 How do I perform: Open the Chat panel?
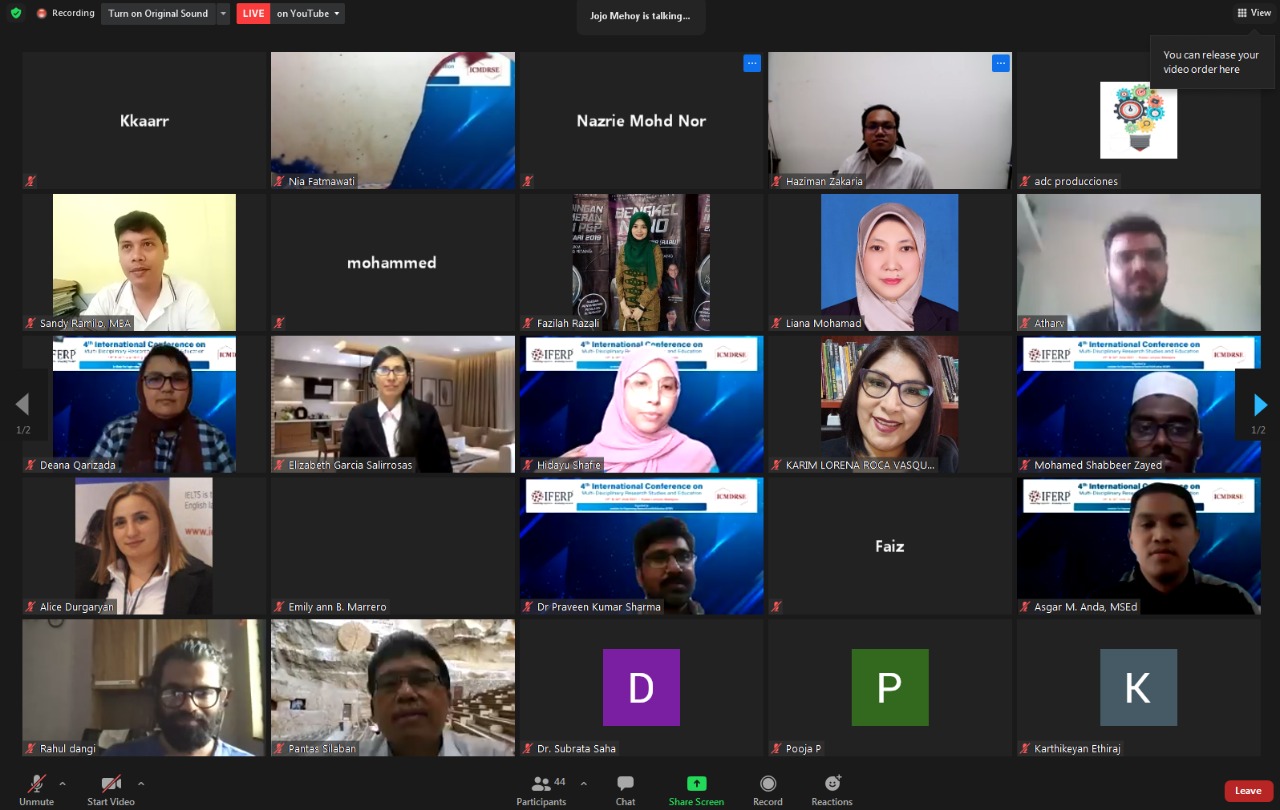point(625,789)
